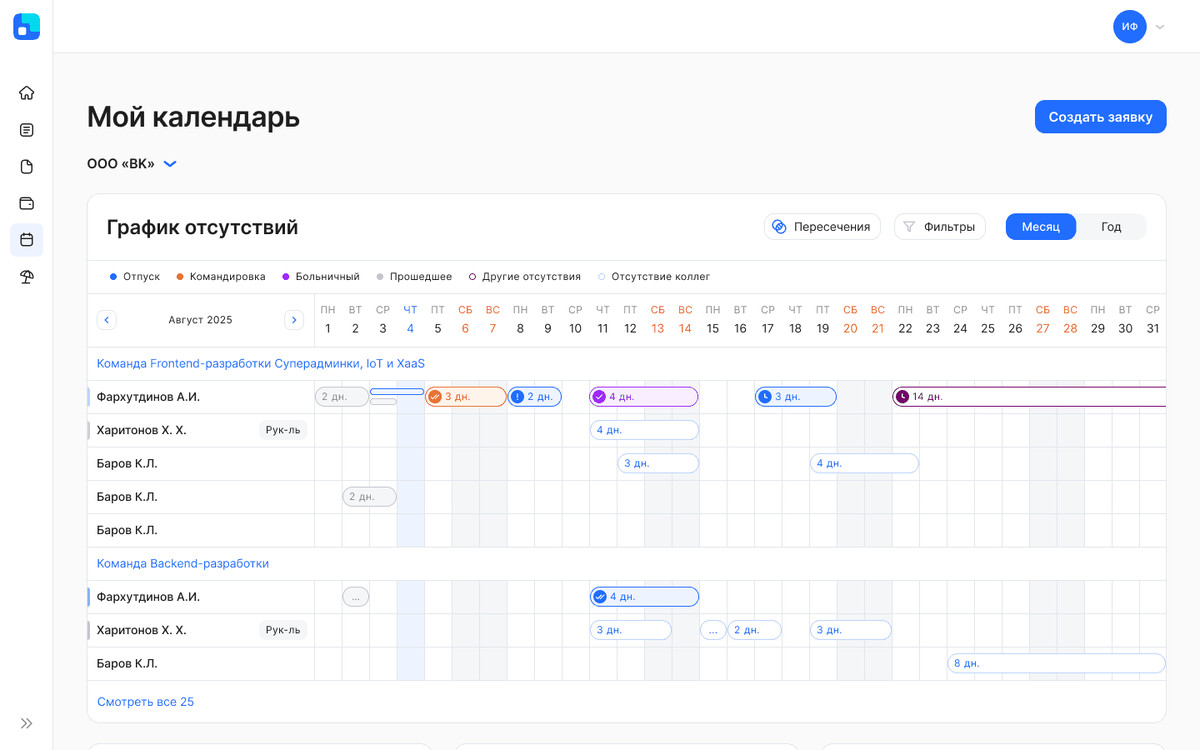Open the Фильтры filter panel
Image resolution: width=1200 pixels, height=750 pixels.
[x=939, y=227]
